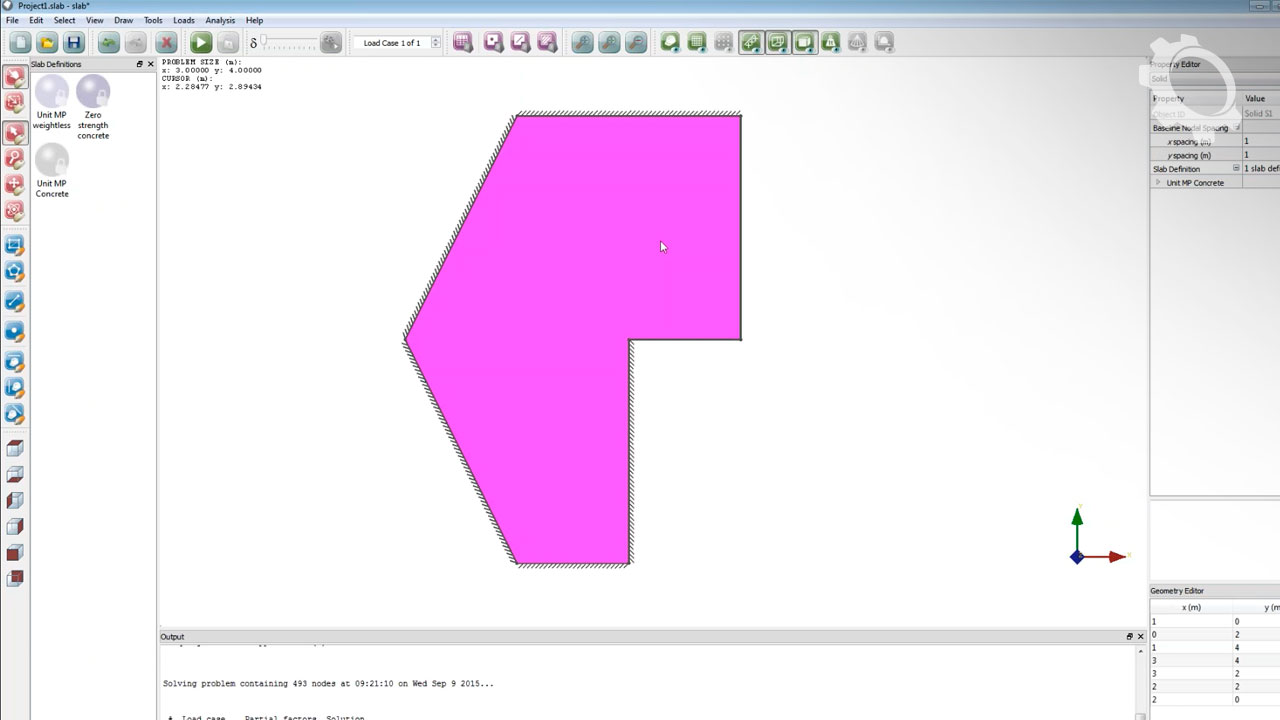1280x720 pixels.
Task: Save the project with the floppy disk icon
Action: point(74,43)
